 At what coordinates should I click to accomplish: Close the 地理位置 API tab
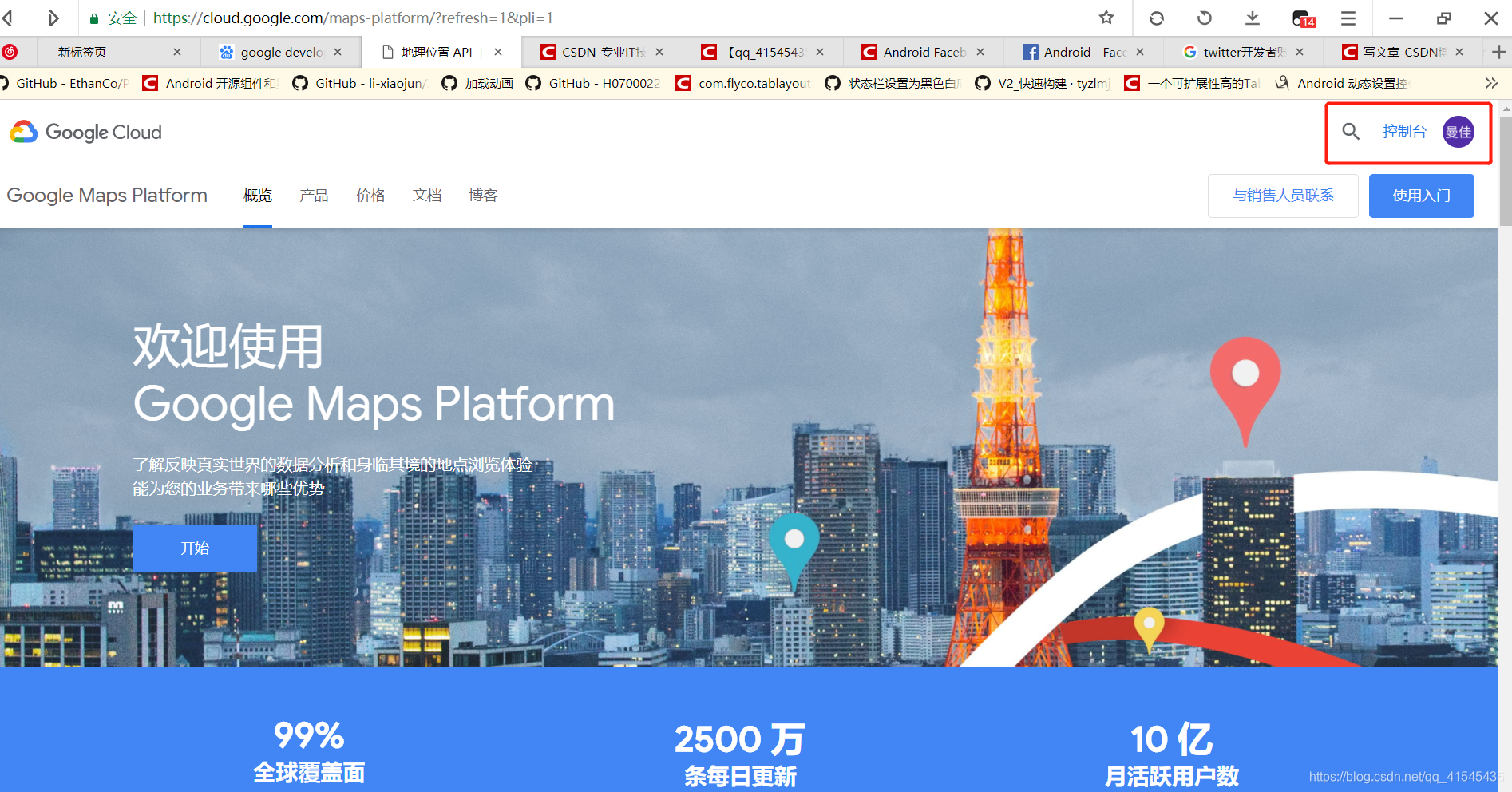coord(498,52)
